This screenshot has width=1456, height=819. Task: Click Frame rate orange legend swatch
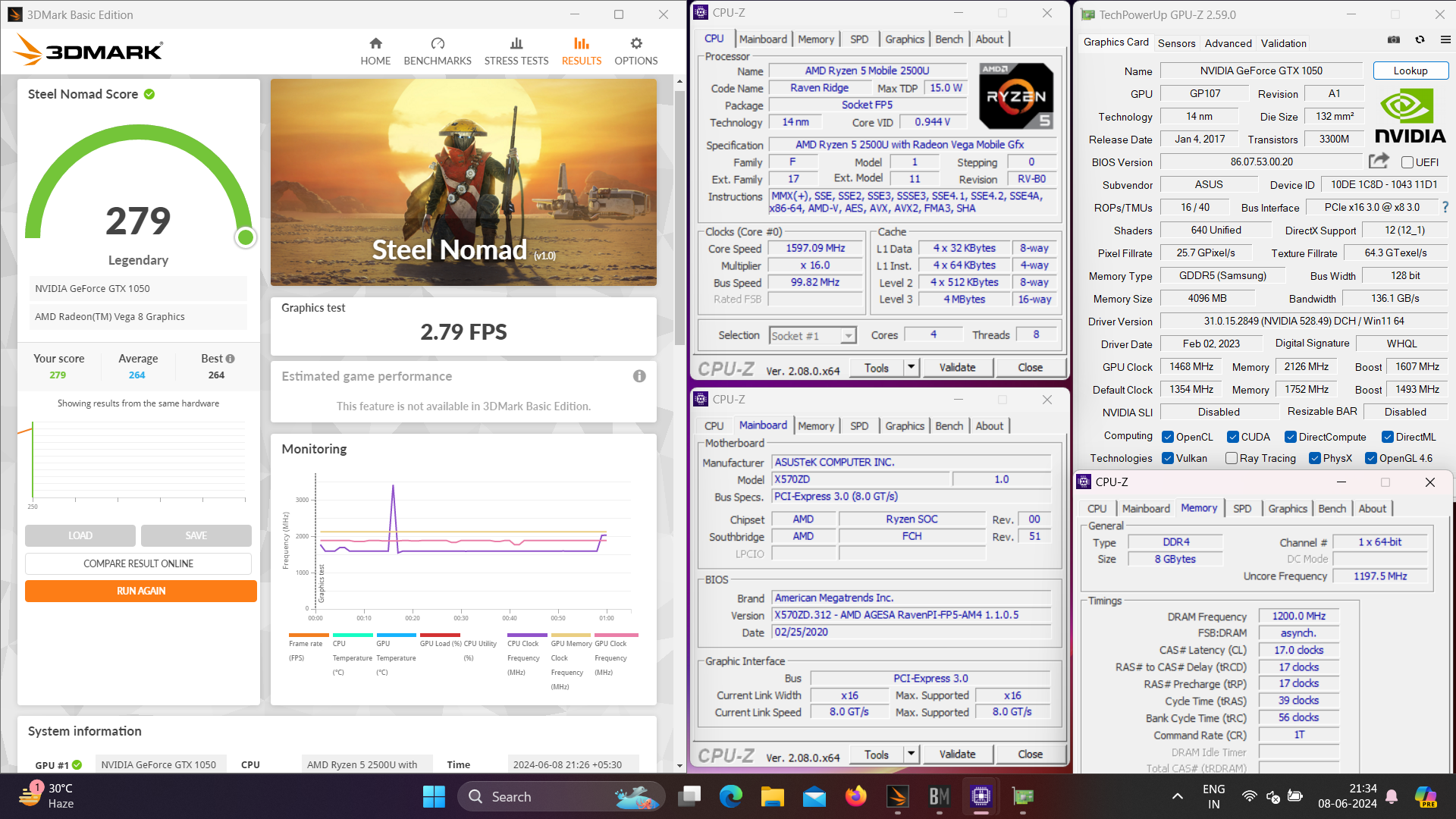coord(309,635)
